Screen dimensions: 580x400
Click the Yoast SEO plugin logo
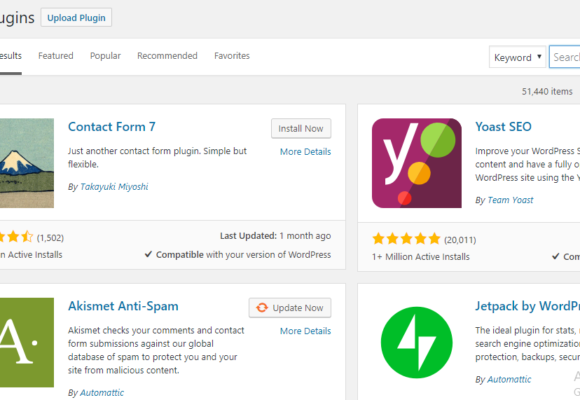(x=417, y=163)
